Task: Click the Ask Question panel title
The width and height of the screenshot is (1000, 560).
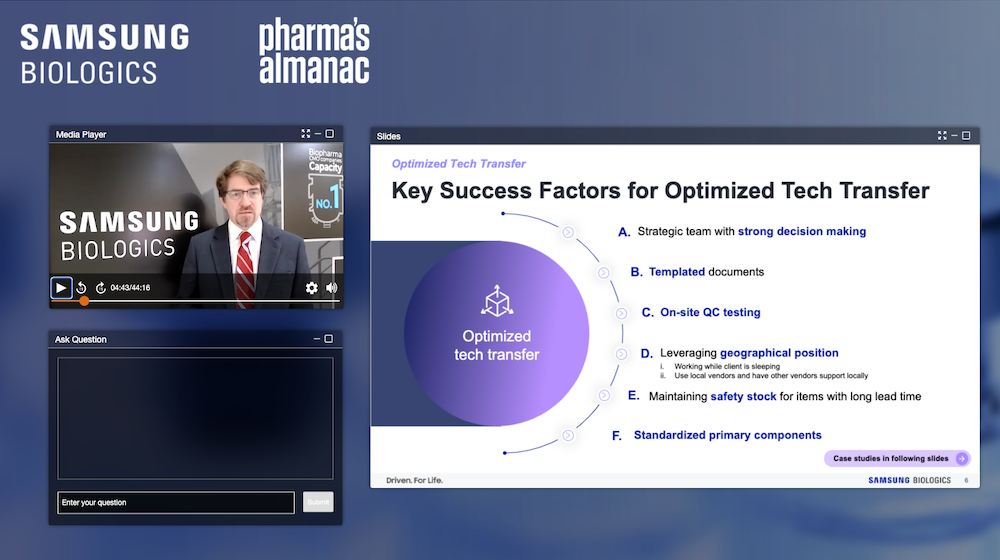Action: [x=80, y=339]
